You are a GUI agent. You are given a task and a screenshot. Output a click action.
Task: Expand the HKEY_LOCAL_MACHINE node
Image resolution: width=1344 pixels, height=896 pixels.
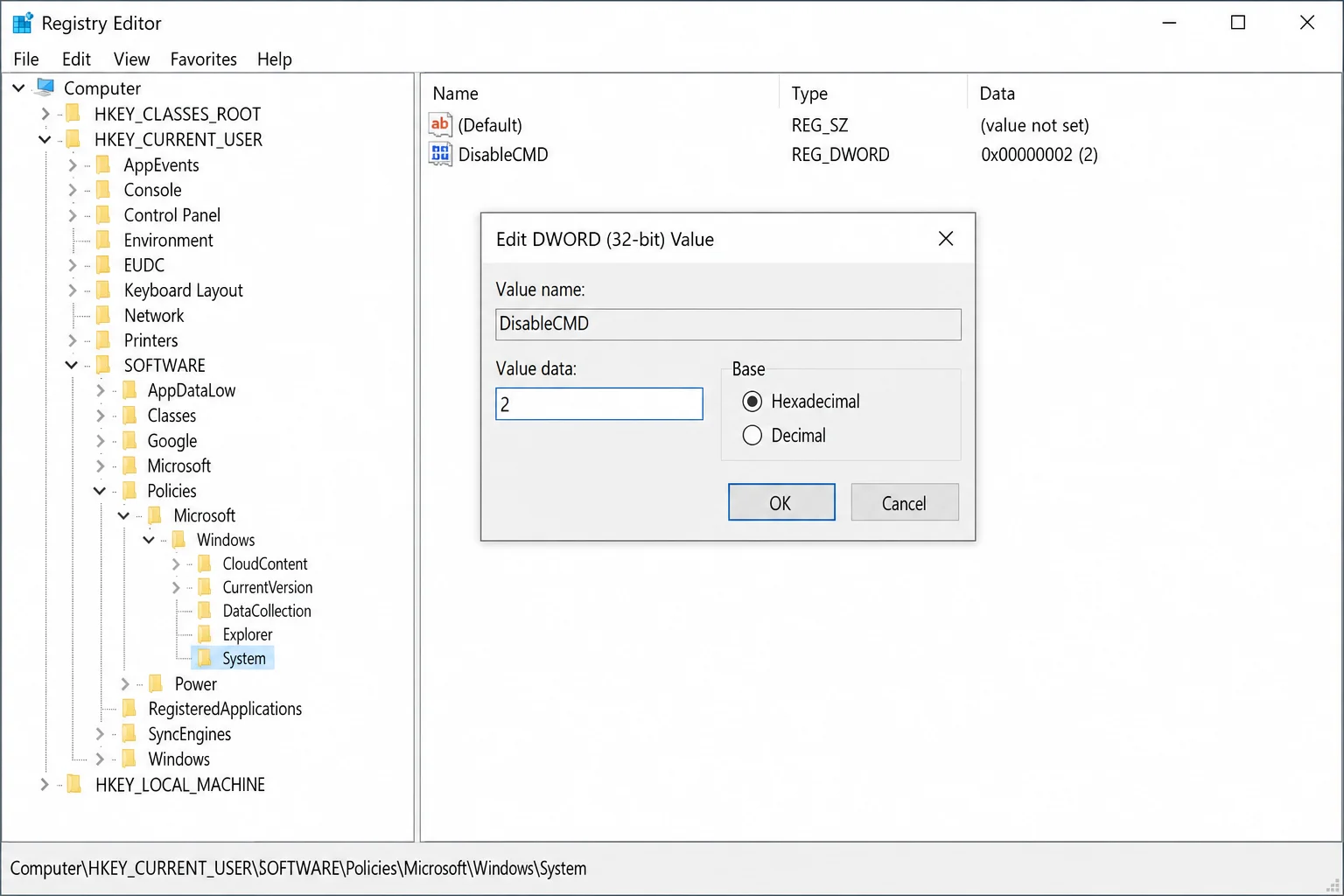coord(45,784)
